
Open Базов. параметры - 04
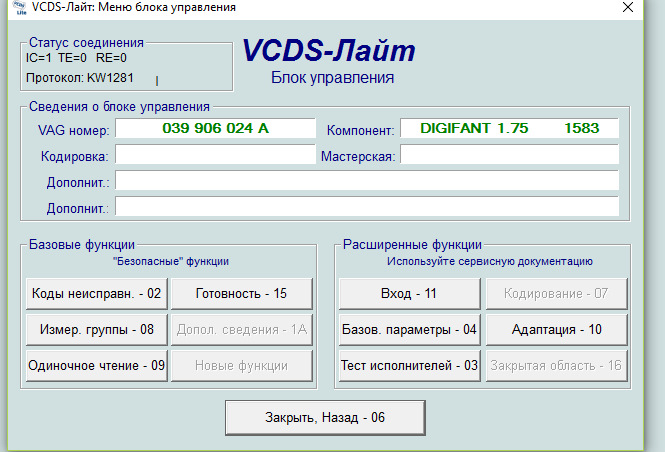[x=410, y=329]
